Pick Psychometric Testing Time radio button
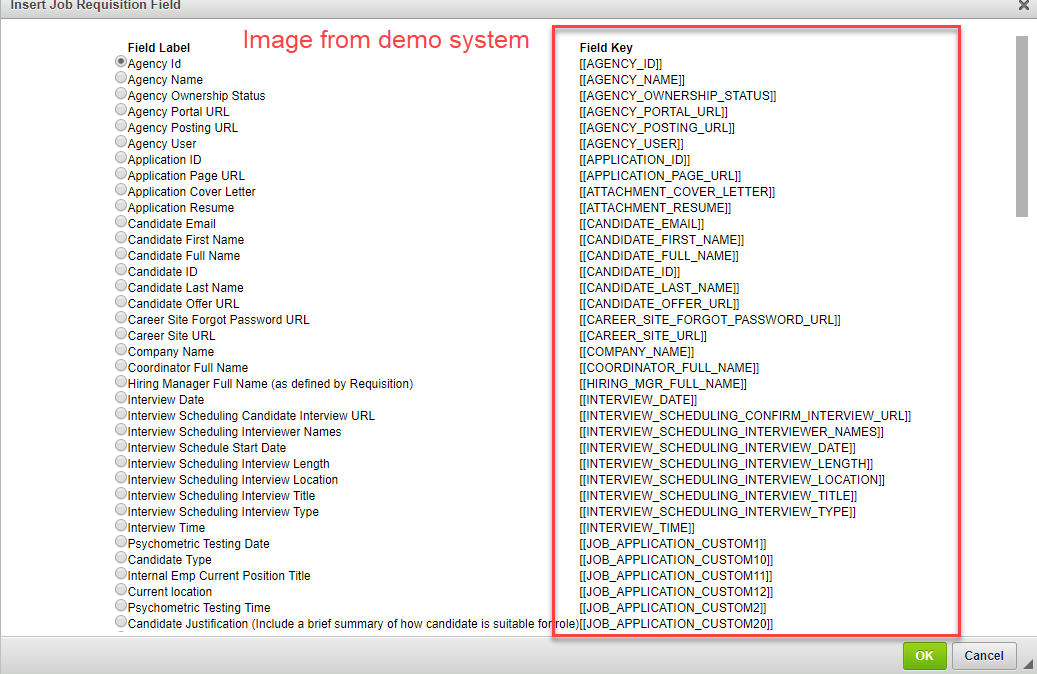The image size is (1037, 674). point(120,606)
